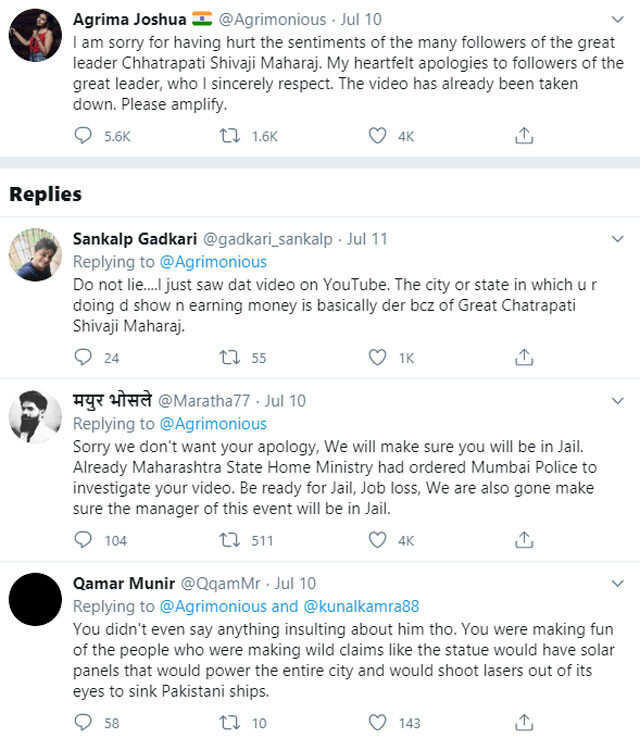
Task: Open Maratha77's profile avatar
Action: click(35, 416)
